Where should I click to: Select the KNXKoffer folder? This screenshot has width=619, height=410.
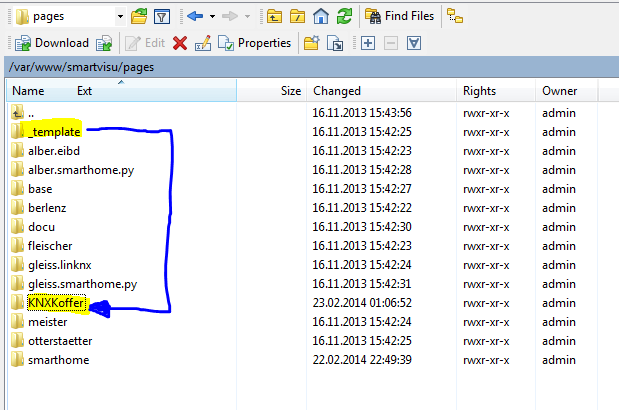pos(56,303)
